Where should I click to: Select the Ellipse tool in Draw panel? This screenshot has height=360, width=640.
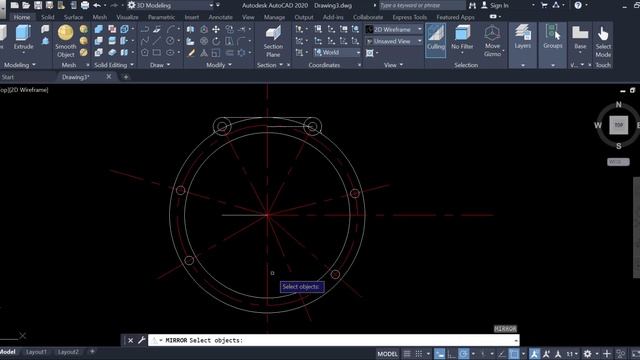coord(170,53)
